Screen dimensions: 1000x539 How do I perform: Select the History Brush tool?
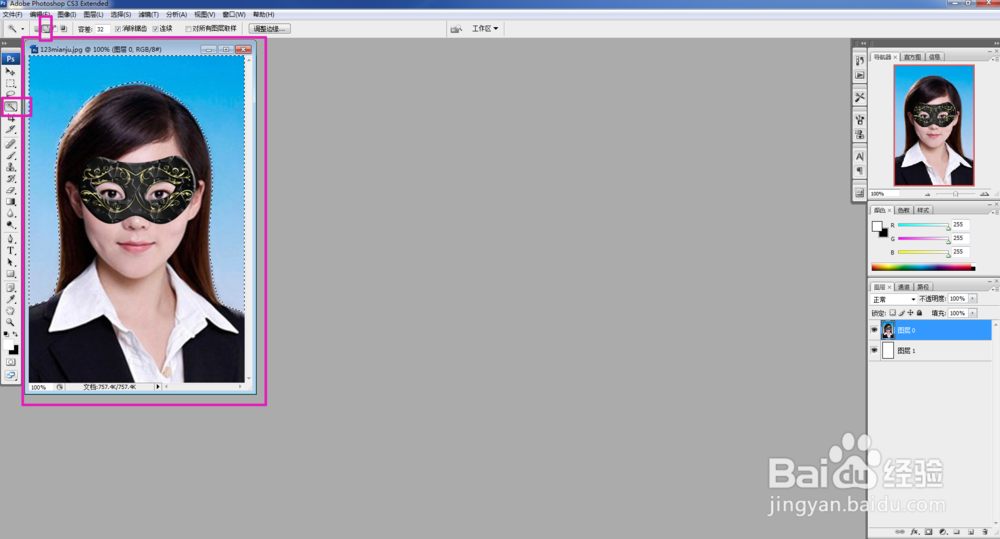pyautogui.click(x=10, y=178)
